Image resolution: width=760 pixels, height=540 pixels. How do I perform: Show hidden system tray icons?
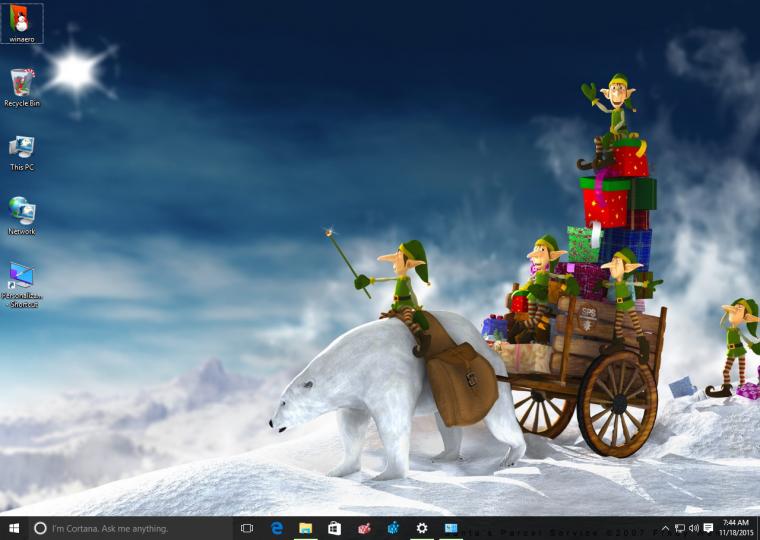(665, 528)
